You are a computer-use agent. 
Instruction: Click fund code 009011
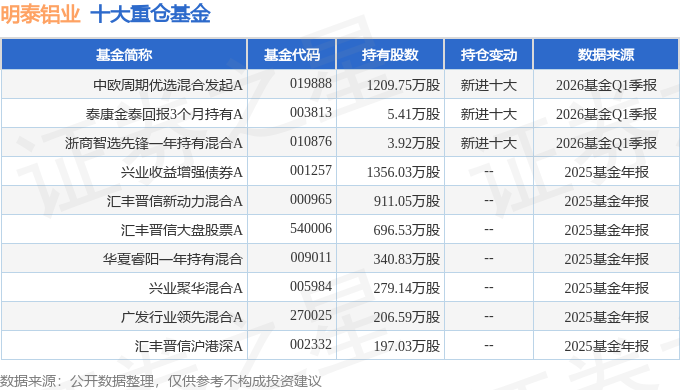(311, 258)
